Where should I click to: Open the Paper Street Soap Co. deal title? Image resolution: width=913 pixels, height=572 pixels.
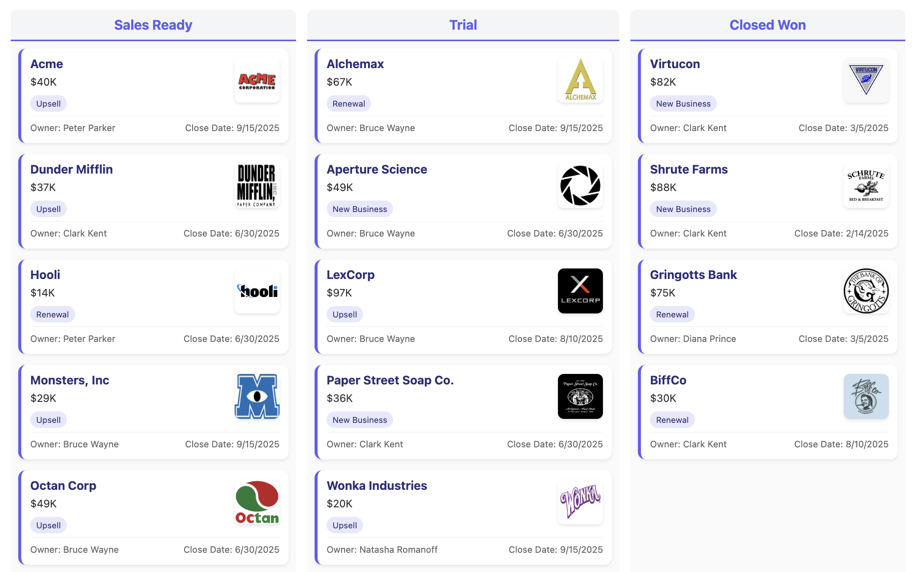pos(390,380)
